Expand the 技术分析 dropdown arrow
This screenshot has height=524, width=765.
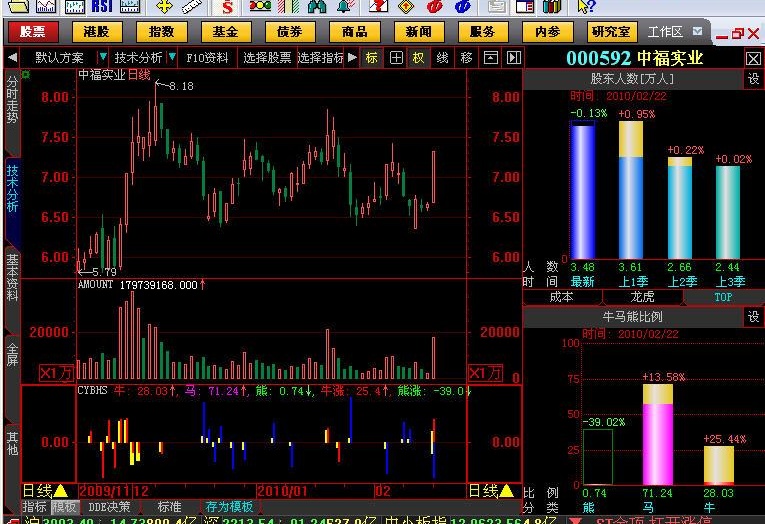(172, 58)
